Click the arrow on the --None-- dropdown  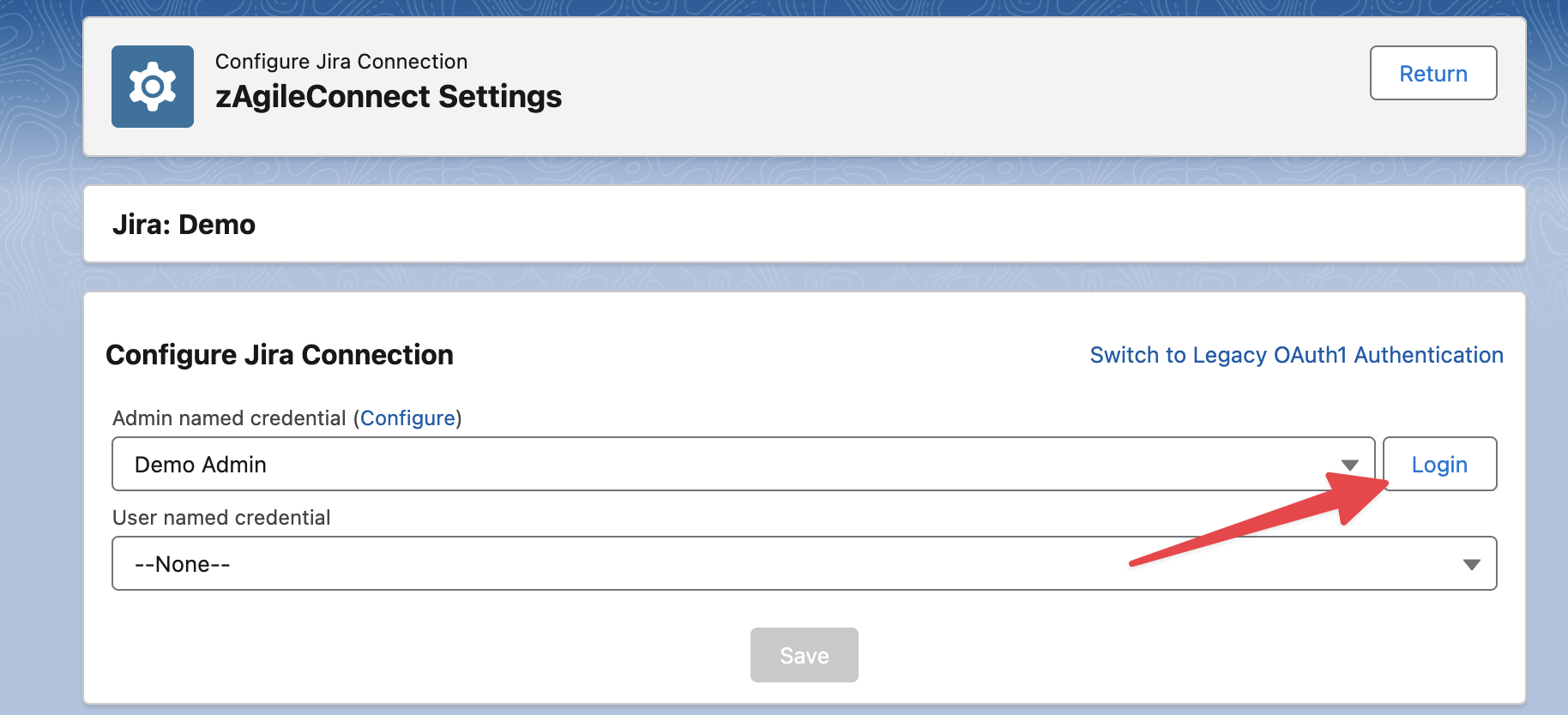point(1472,564)
